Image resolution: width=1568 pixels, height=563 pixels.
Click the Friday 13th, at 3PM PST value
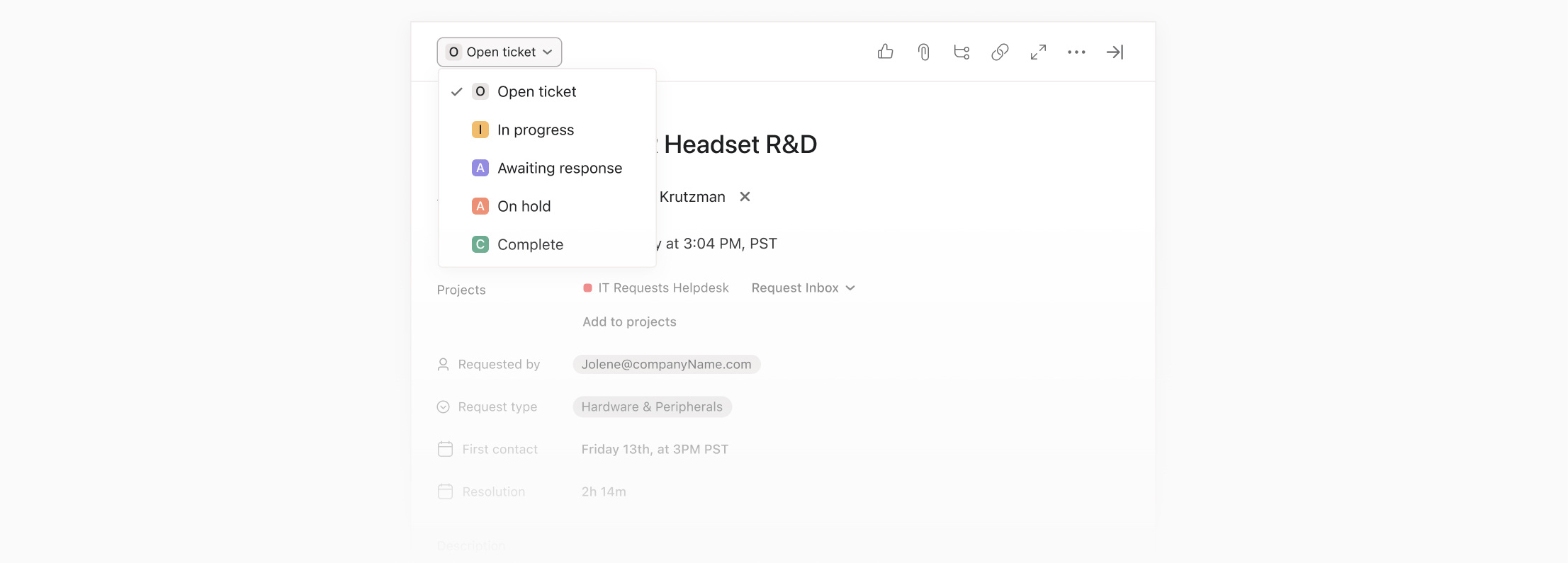click(x=655, y=449)
